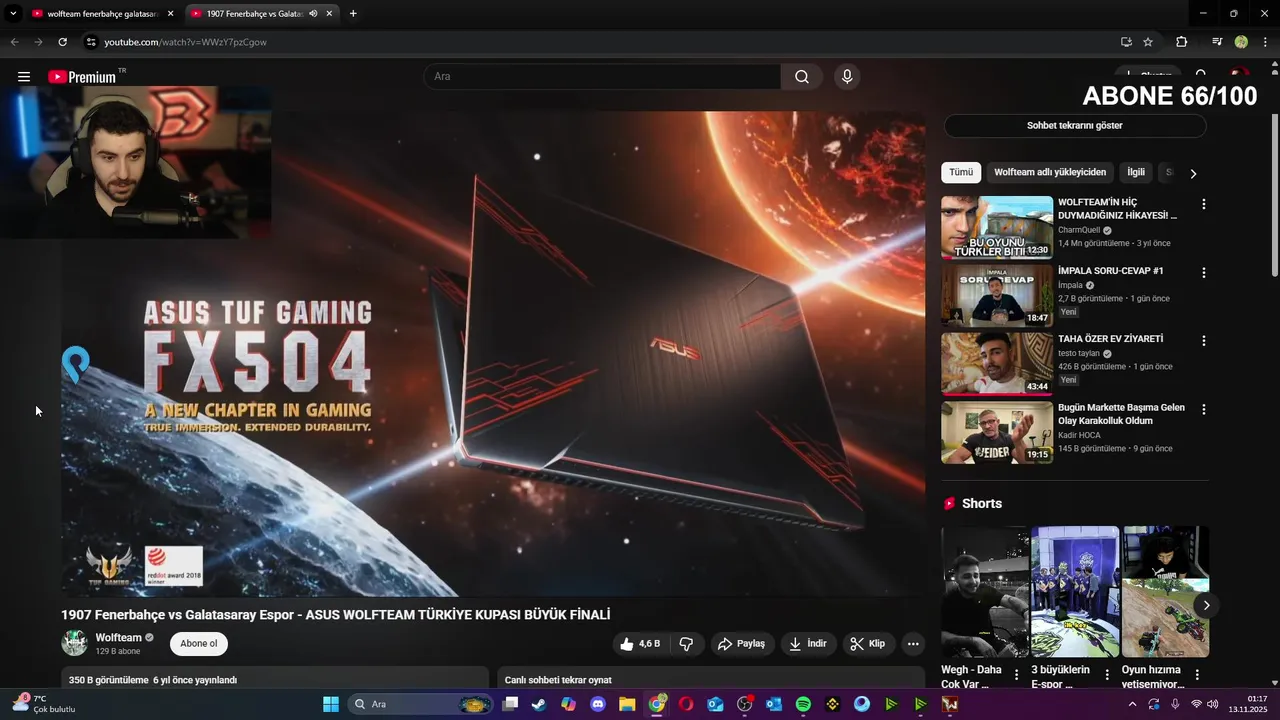Image resolution: width=1280 pixels, height=720 pixels.
Task: Toggle microphone indicator in system tray
Action: [x=1175, y=704]
